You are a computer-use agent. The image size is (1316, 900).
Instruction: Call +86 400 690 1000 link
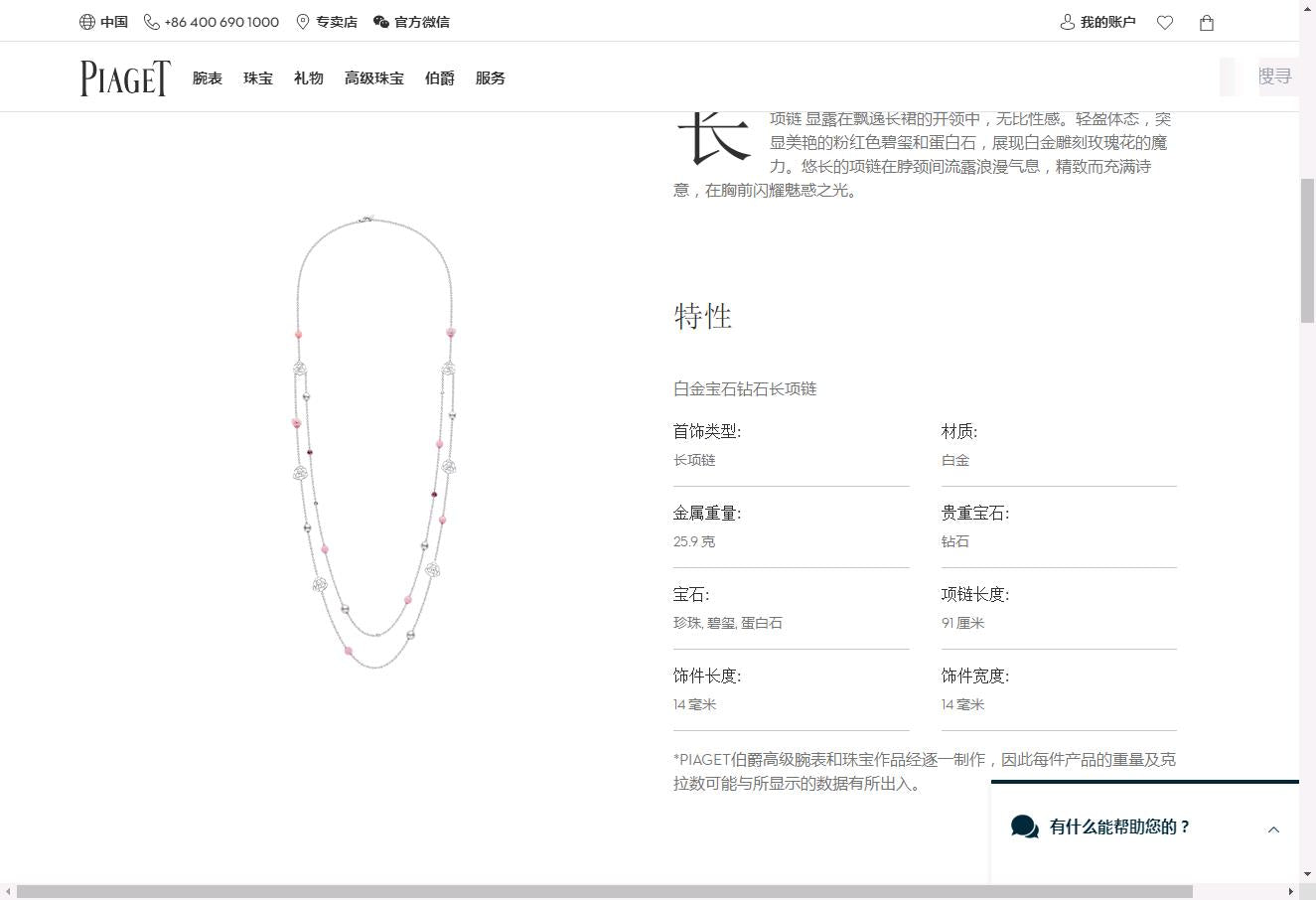[x=221, y=22]
